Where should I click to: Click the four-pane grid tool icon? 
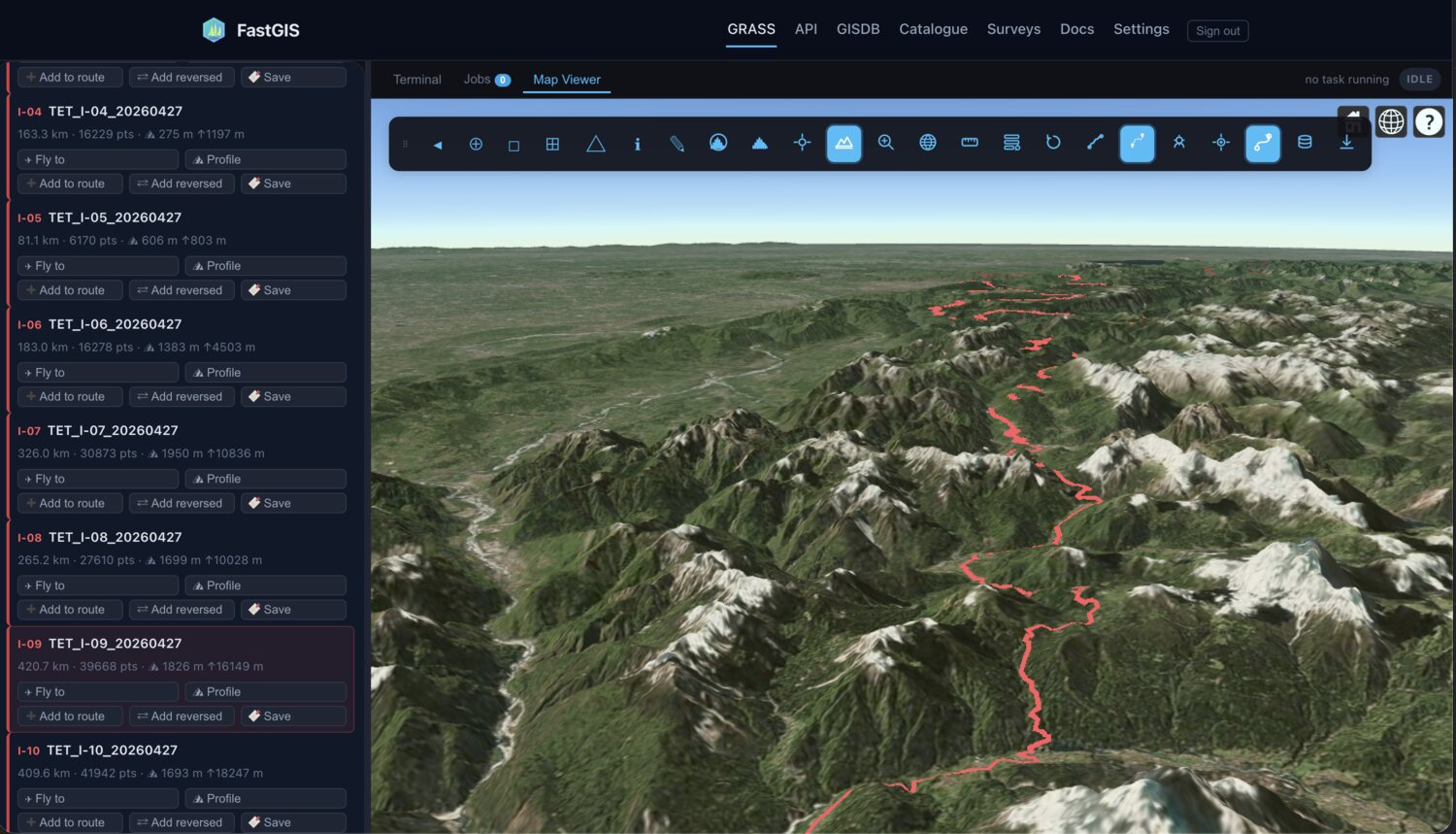[x=552, y=144]
